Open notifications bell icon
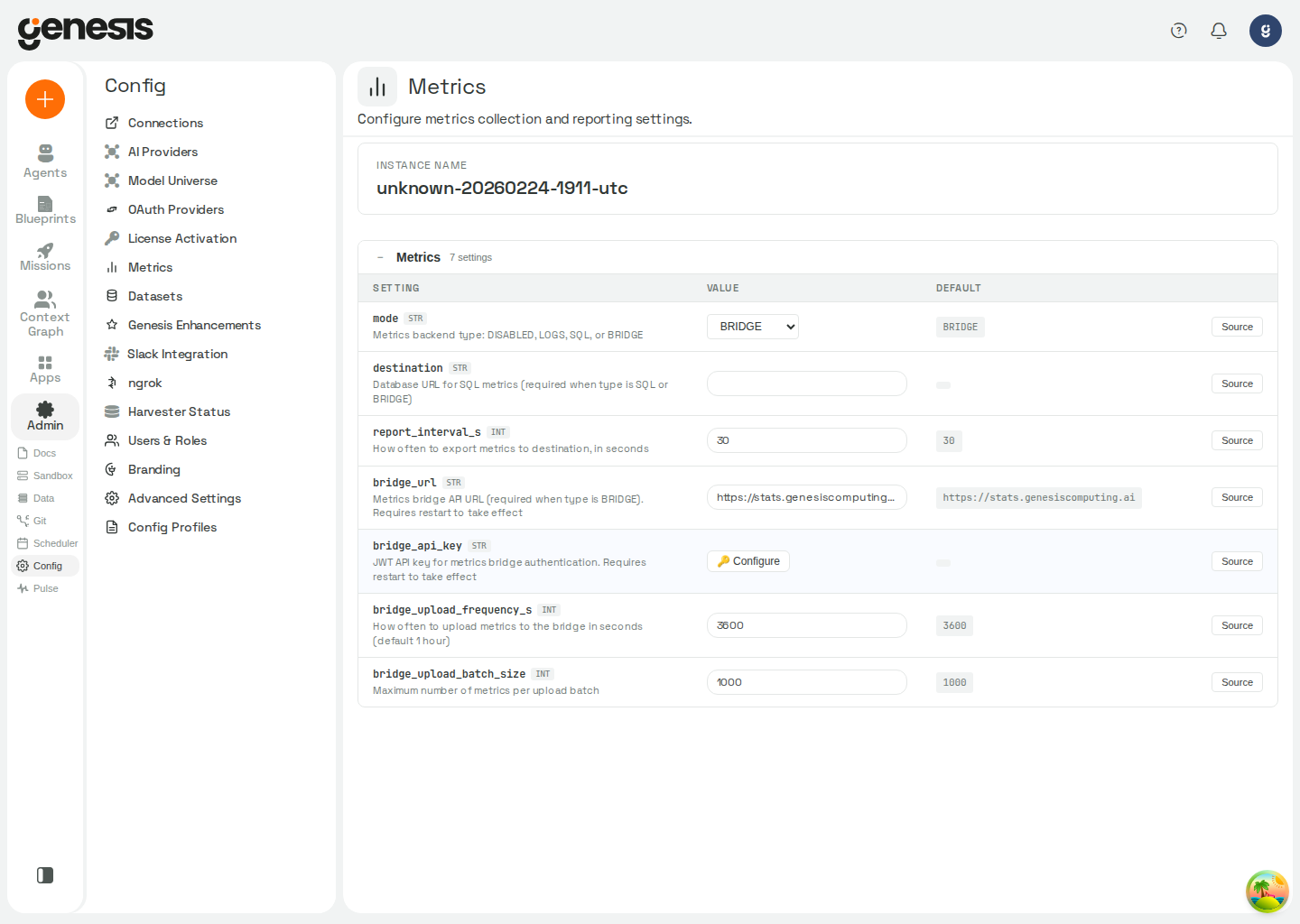The width and height of the screenshot is (1300, 924). (1219, 31)
